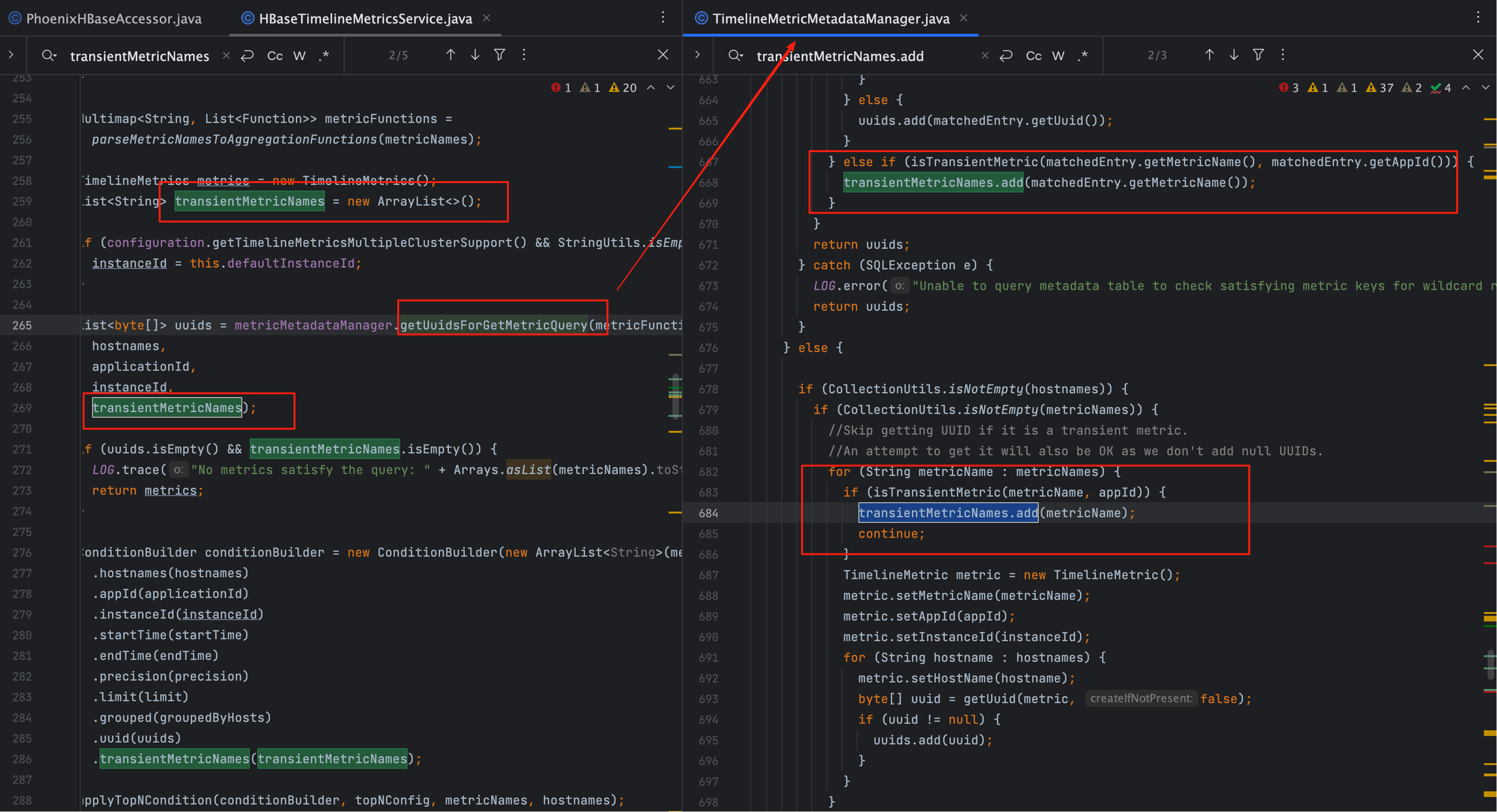Open search history in left find bar

[49, 55]
